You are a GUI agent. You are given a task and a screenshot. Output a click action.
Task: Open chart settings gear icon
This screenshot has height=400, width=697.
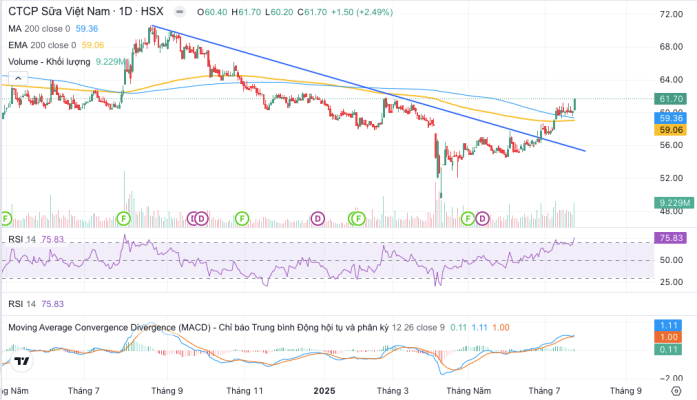(x=676, y=391)
